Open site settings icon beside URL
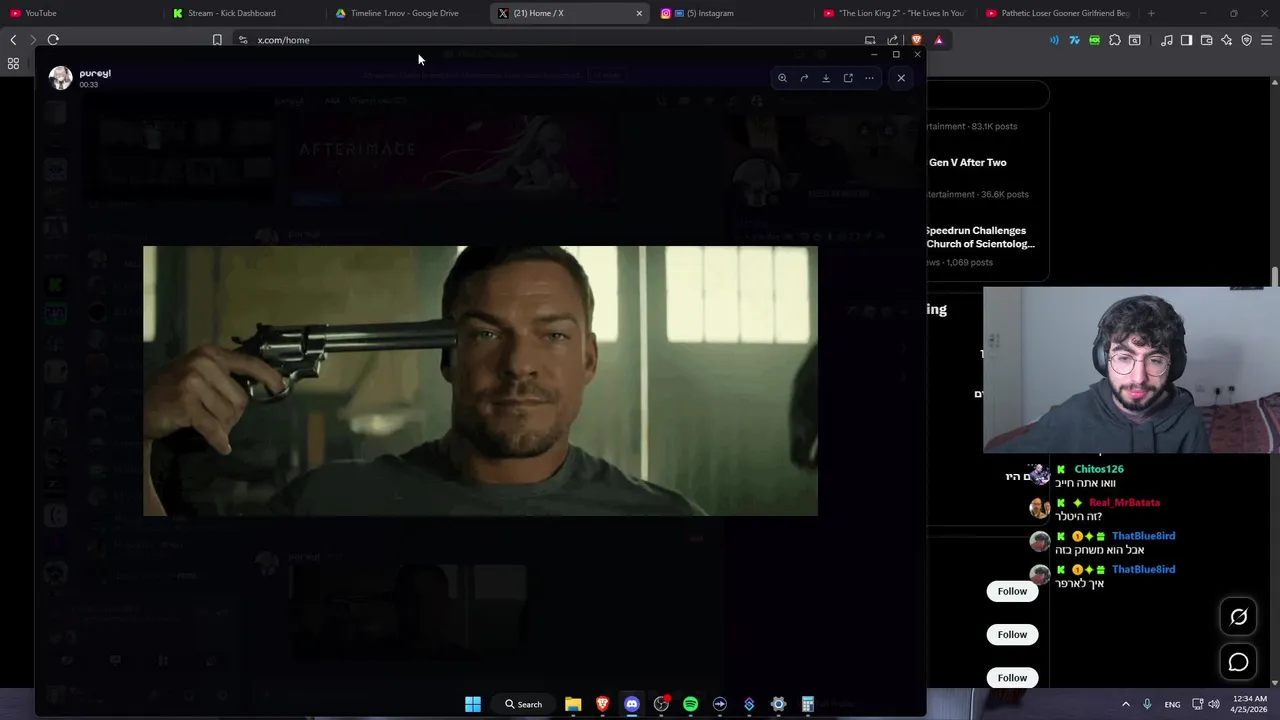 (242, 40)
